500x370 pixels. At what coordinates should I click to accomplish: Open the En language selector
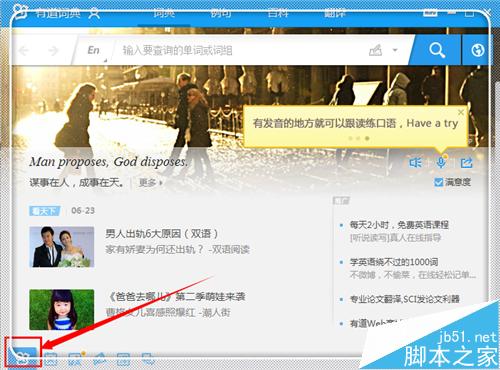pos(94,50)
